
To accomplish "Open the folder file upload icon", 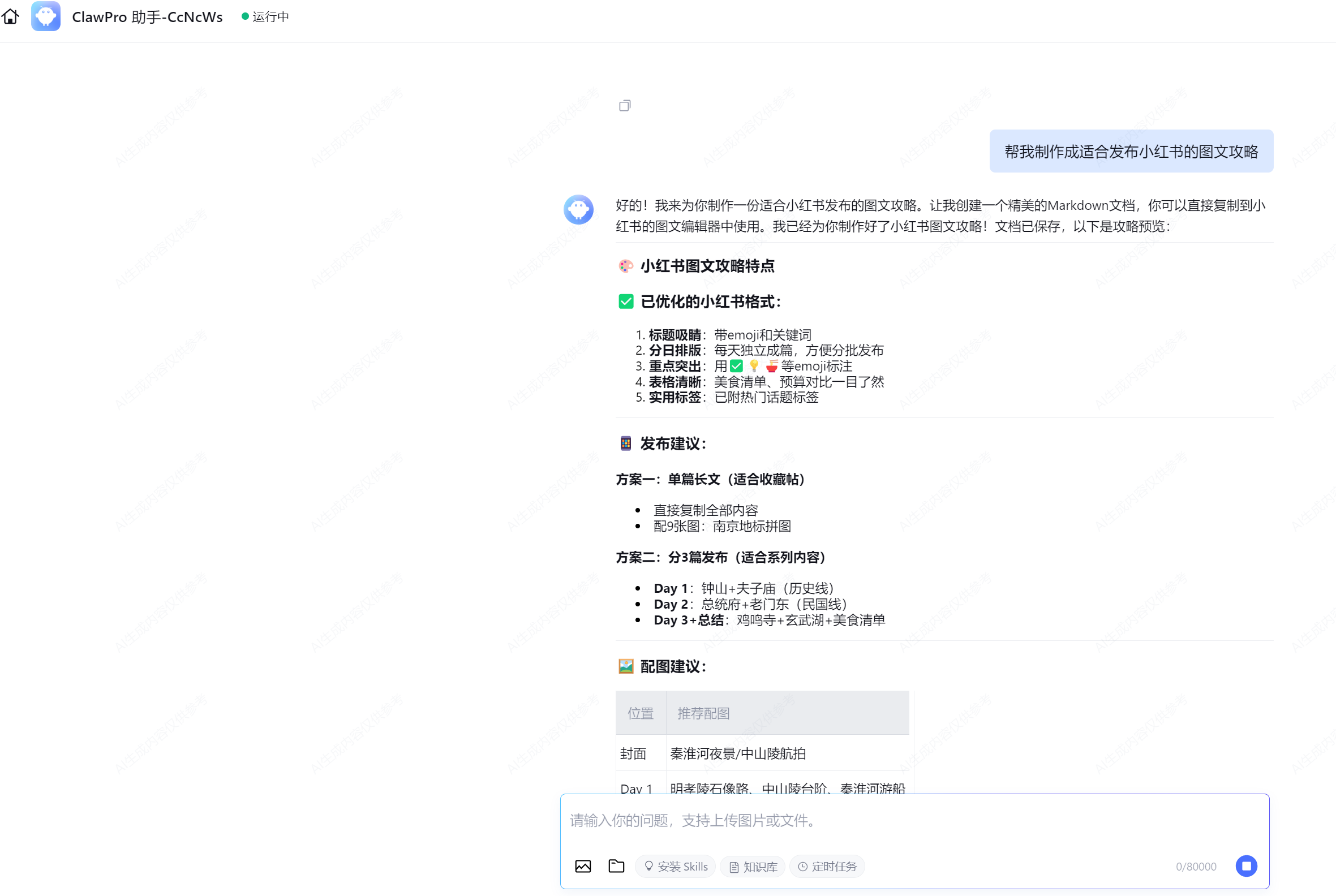I will pos(616,866).
